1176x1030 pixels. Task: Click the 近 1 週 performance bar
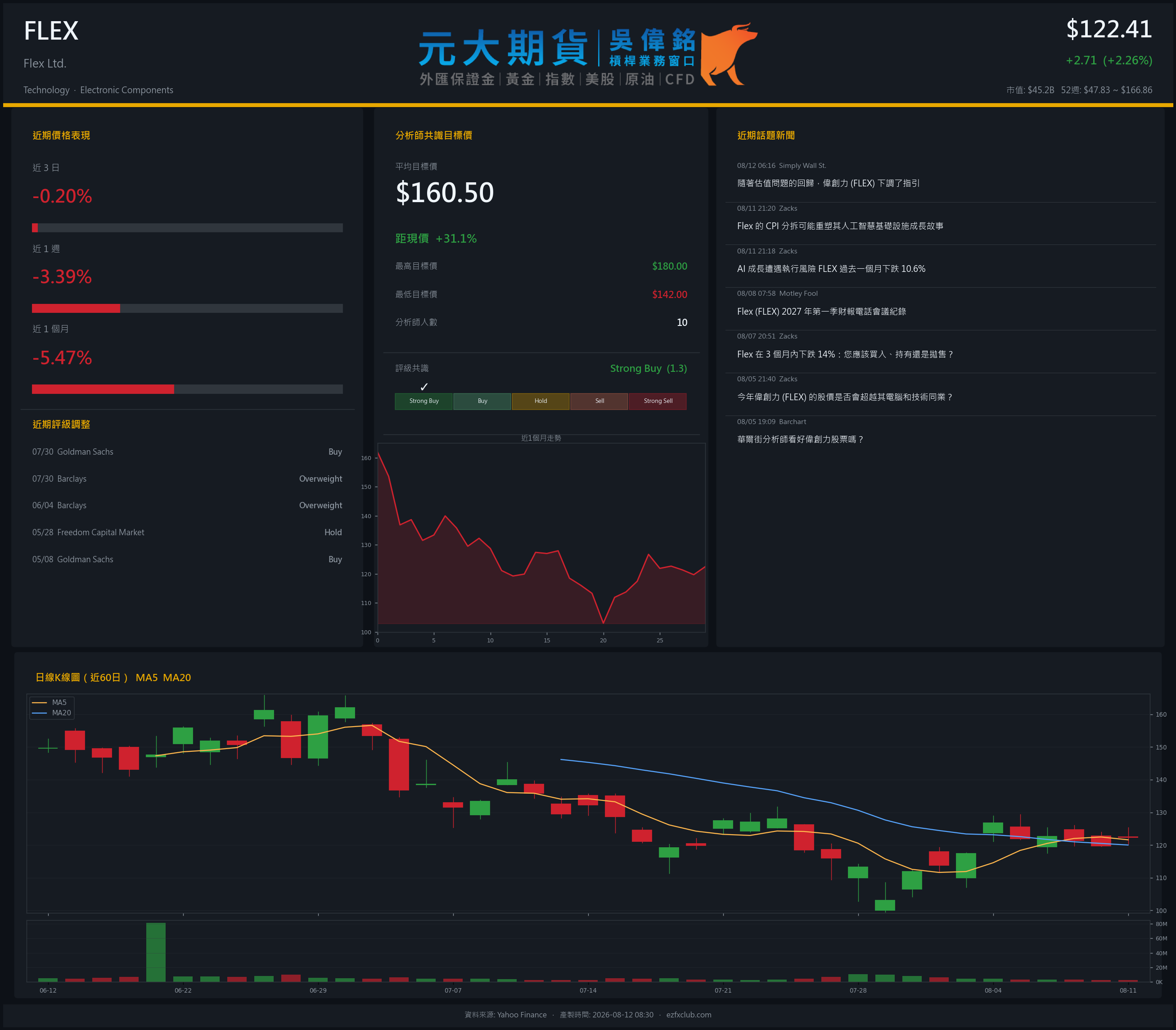(187, 308)
